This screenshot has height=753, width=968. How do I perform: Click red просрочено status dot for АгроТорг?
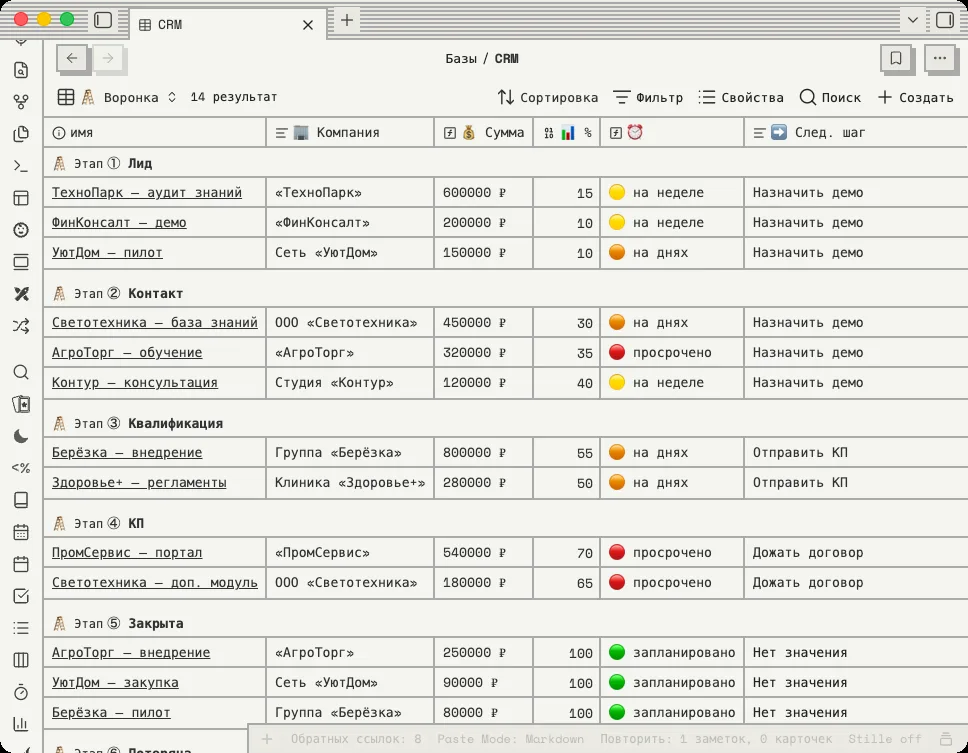(x=617, y=352)
